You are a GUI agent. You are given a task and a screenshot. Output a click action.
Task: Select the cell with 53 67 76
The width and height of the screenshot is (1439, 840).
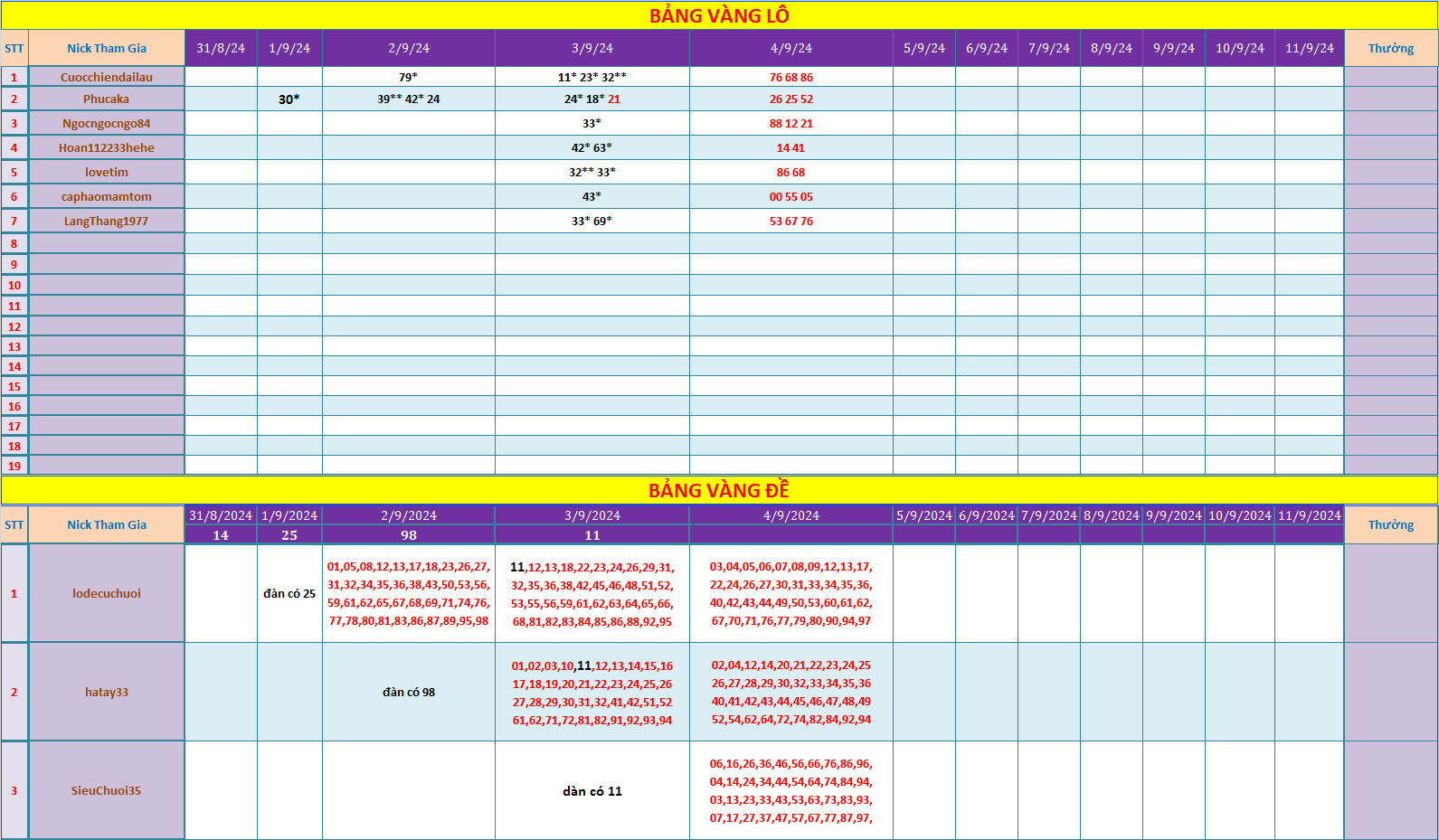click(791, 221)
